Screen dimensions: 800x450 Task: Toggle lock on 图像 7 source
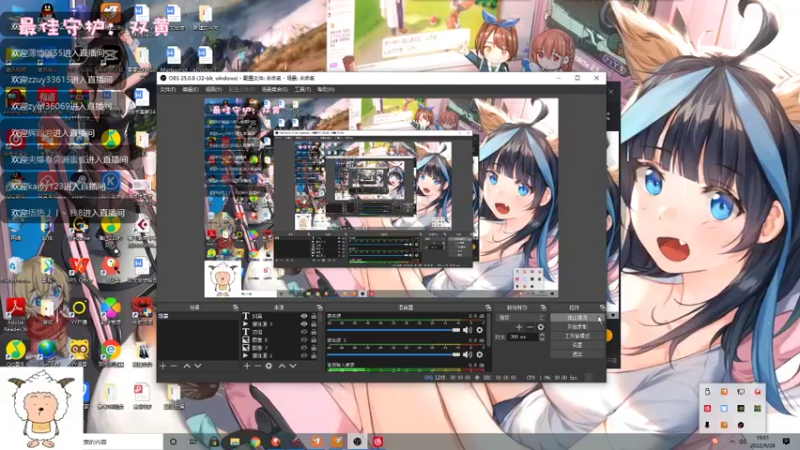pyautogui.click(x=314, y=348)
